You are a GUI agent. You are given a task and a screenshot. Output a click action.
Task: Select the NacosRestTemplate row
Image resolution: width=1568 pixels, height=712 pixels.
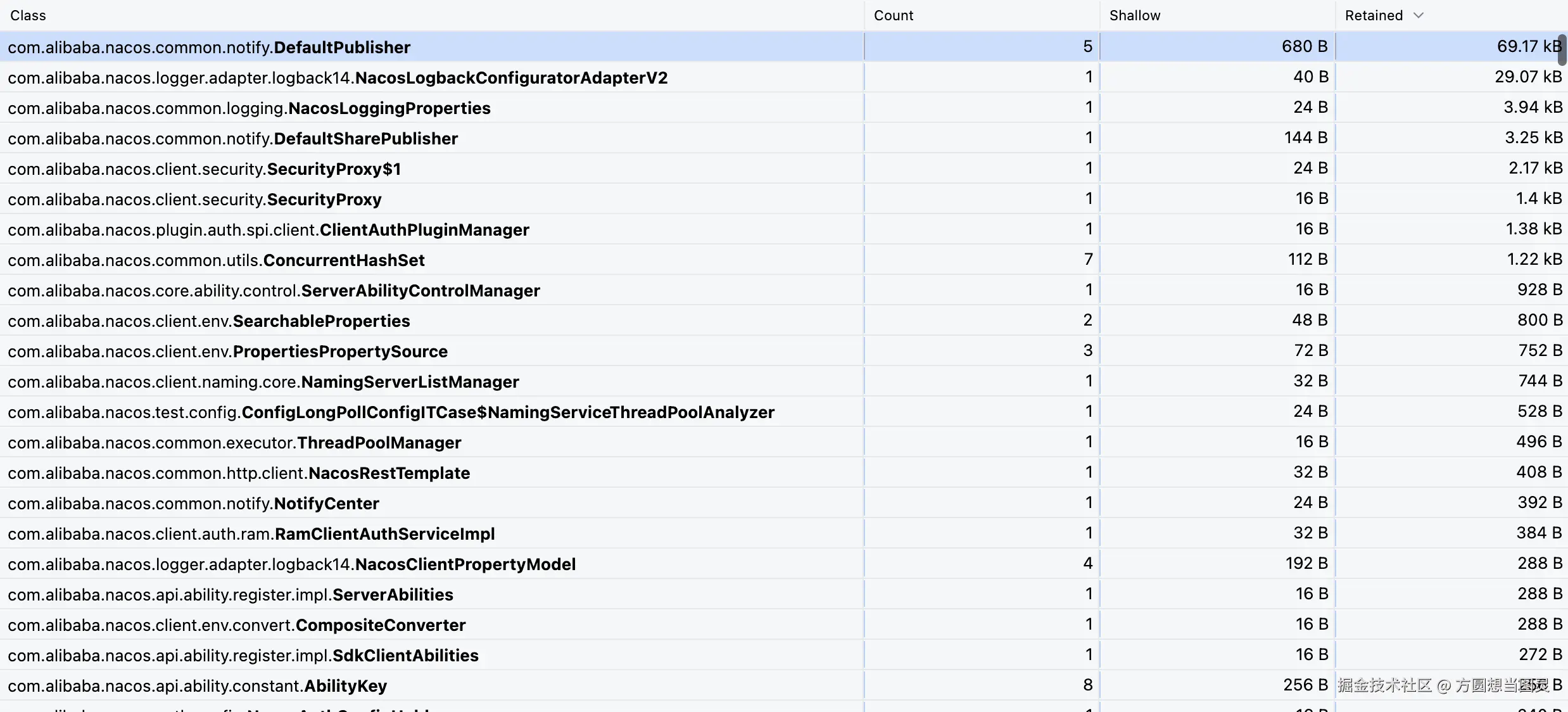[x=784, y=472]
